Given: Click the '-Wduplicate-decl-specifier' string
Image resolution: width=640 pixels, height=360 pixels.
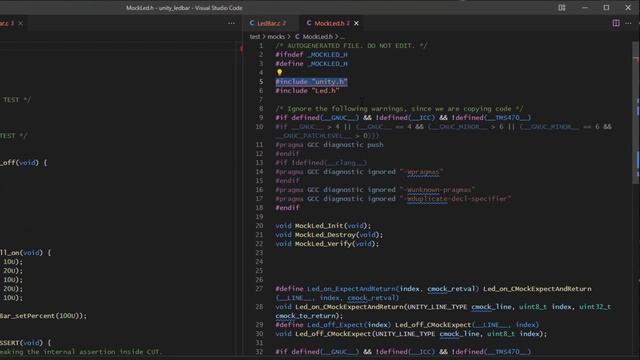Looking at the screenshot, I should (x=456, y=199).
